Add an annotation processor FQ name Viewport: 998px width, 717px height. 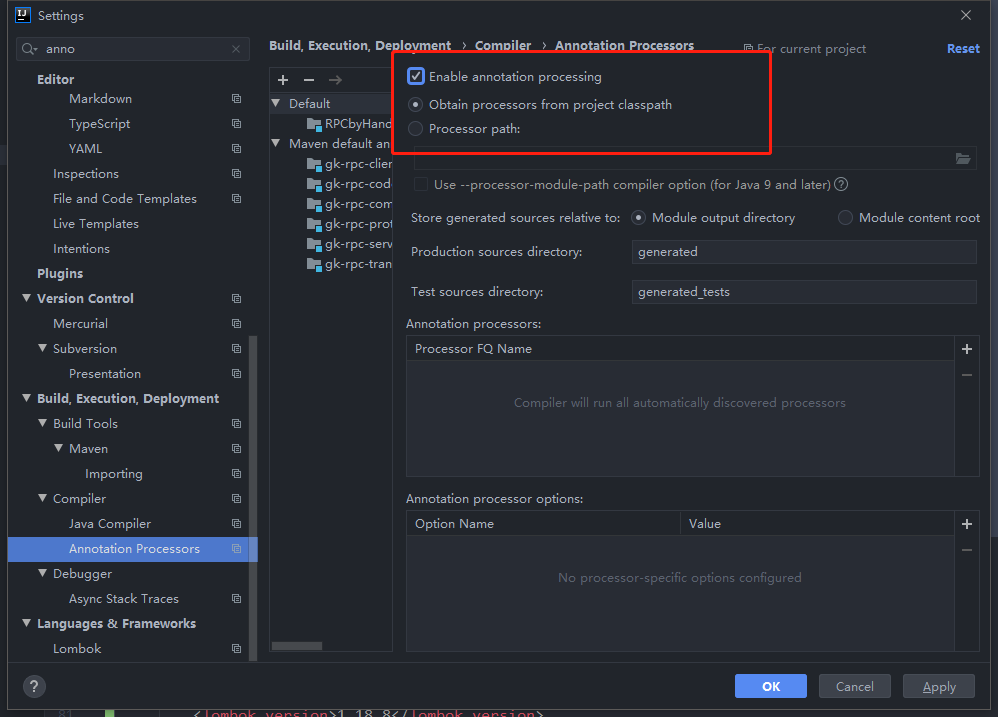click(x=967, y=349)
